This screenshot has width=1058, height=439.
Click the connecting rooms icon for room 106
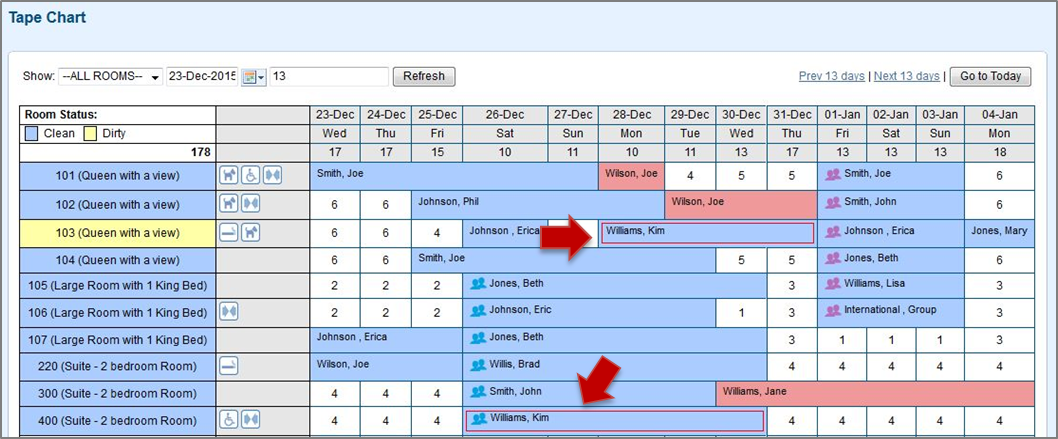(x=229, y=312)
